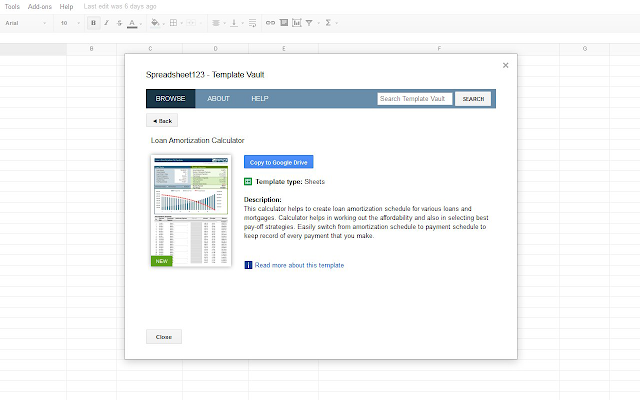
Task: Click the Search Template Vault field
Action: (415, 99)
